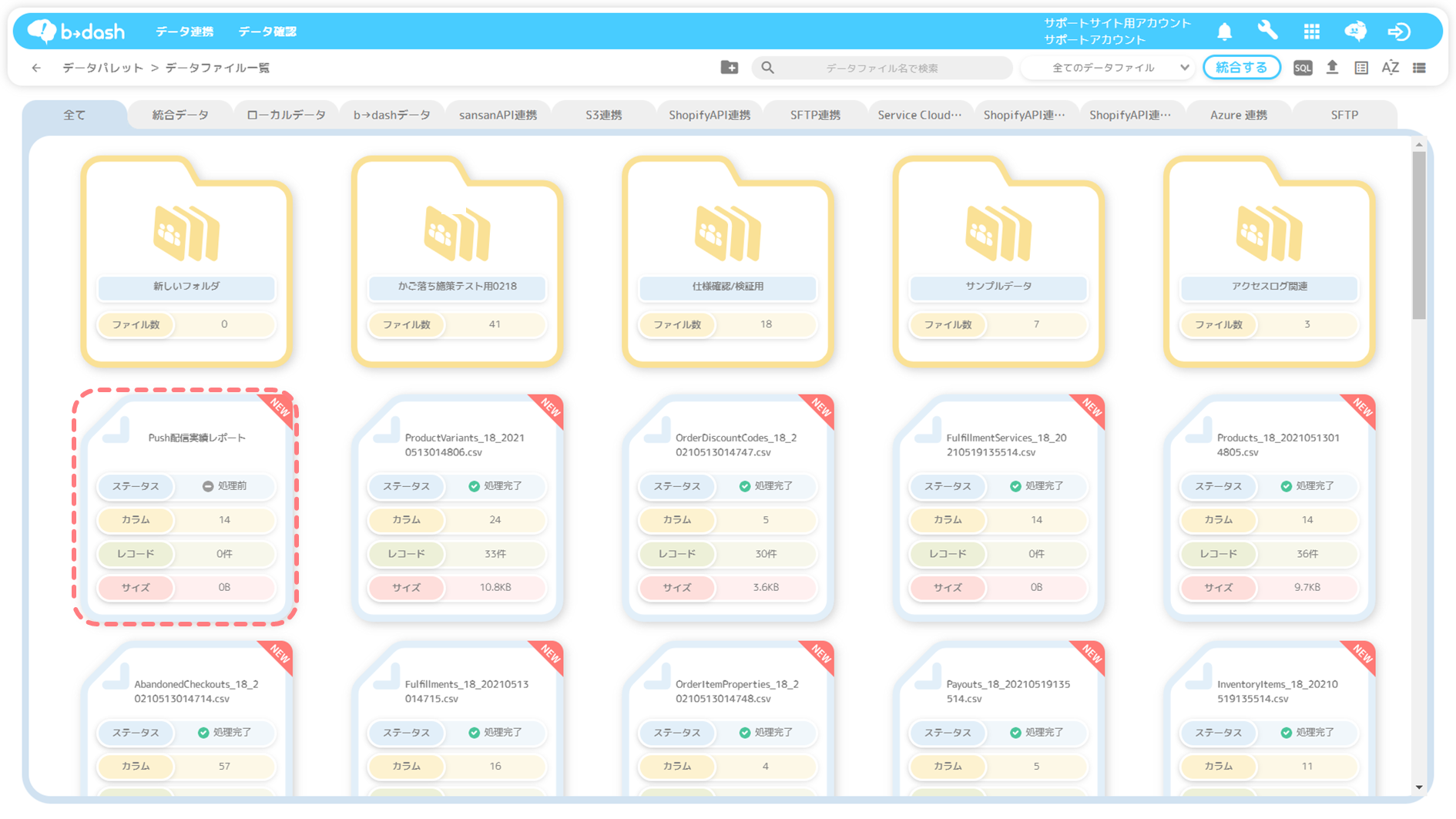The image size is (1456, 819).
Task: Switch to the S3連携 tab
Action: click(603, 115)
